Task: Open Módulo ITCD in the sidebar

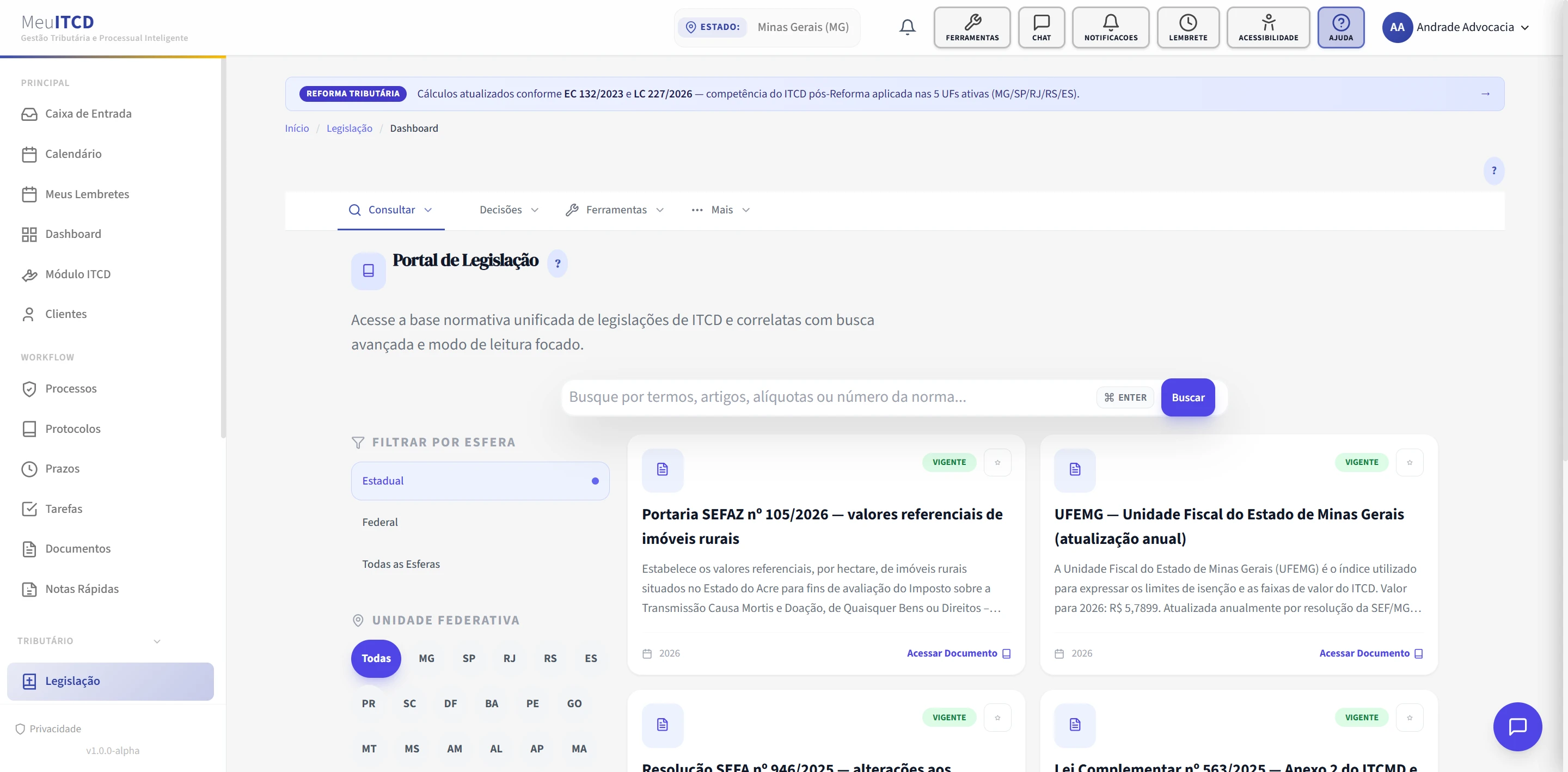Action: click(111, 274)
